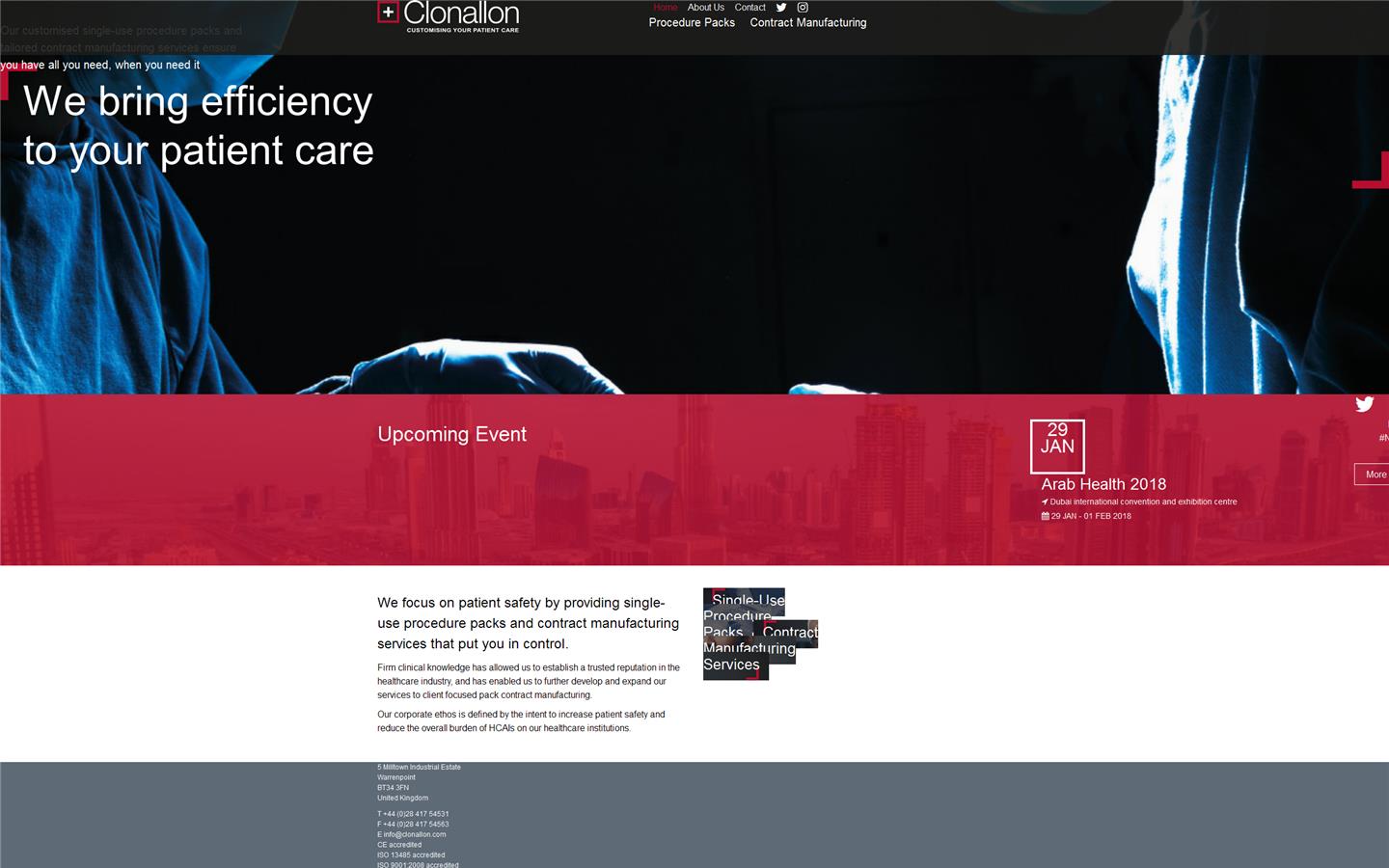Screen dimensions: 1389x868
Task: Click the fax number F +44 (0)28 417 54563
Action: click(x=413, y=825)
